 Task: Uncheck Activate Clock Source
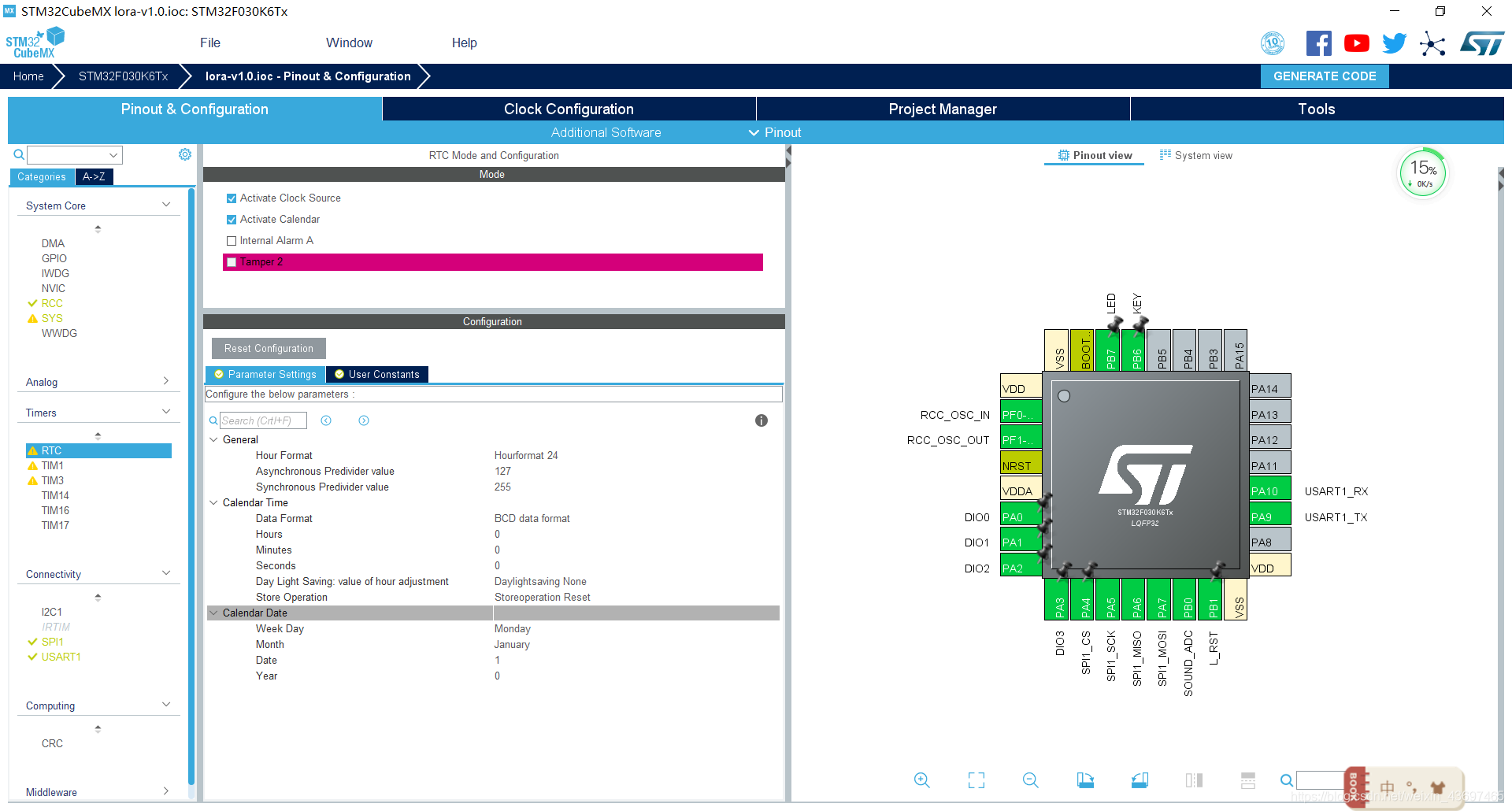point(232,198)
